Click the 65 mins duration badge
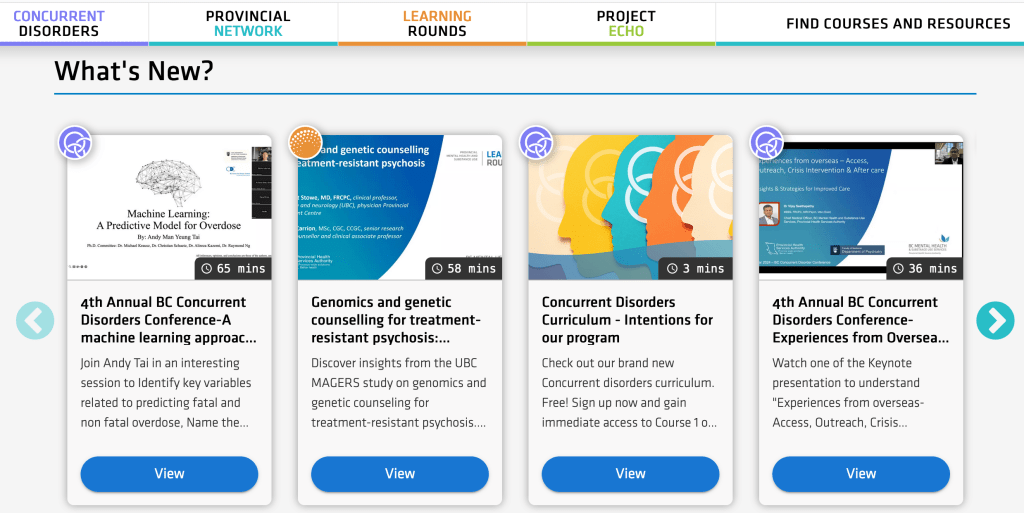 coord(233,268)
